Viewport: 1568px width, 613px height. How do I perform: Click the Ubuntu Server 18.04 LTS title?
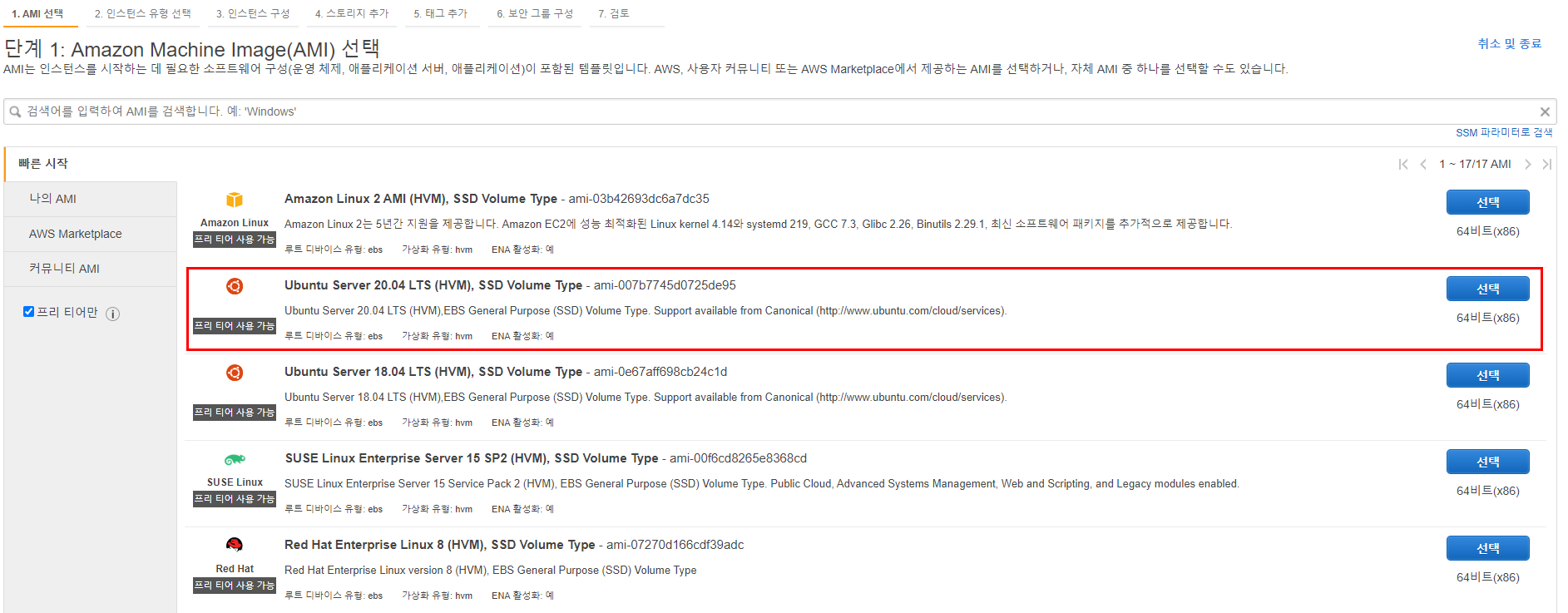tap(433, 372)
